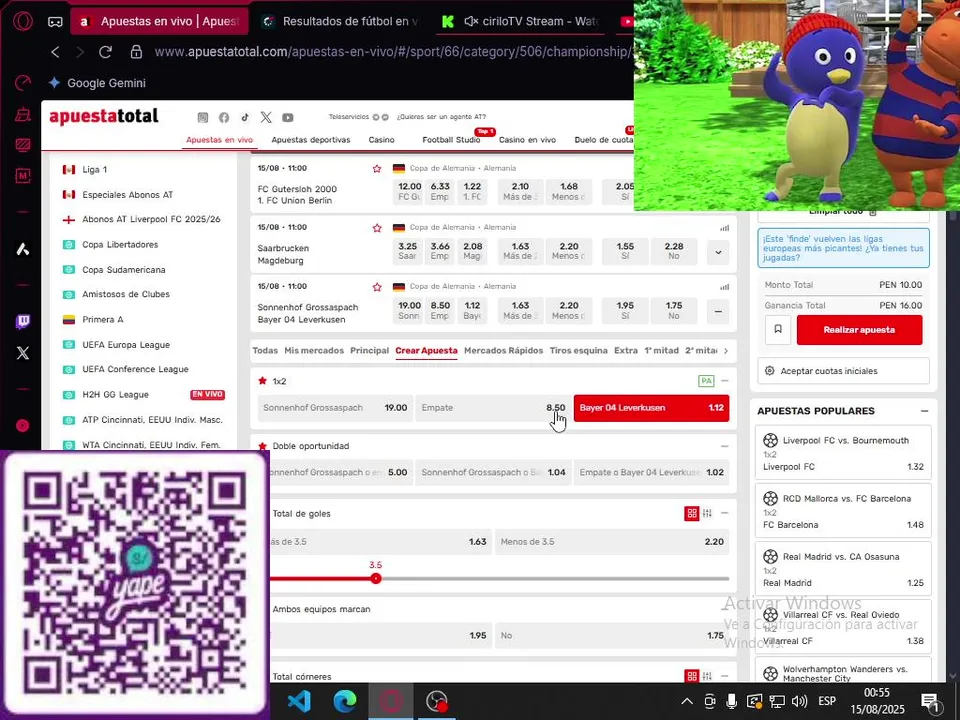Click the Opera logo menu icon
This screenshot has height=720, width=960.
coord(23,21)
